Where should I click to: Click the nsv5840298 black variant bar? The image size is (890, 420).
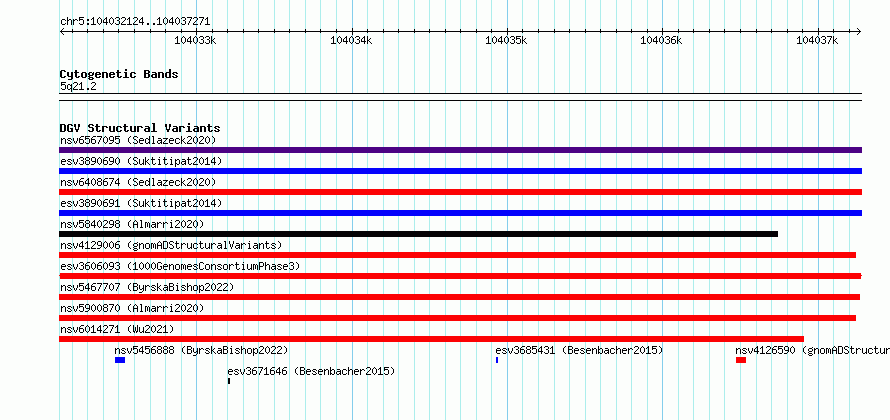pos(418,234)
